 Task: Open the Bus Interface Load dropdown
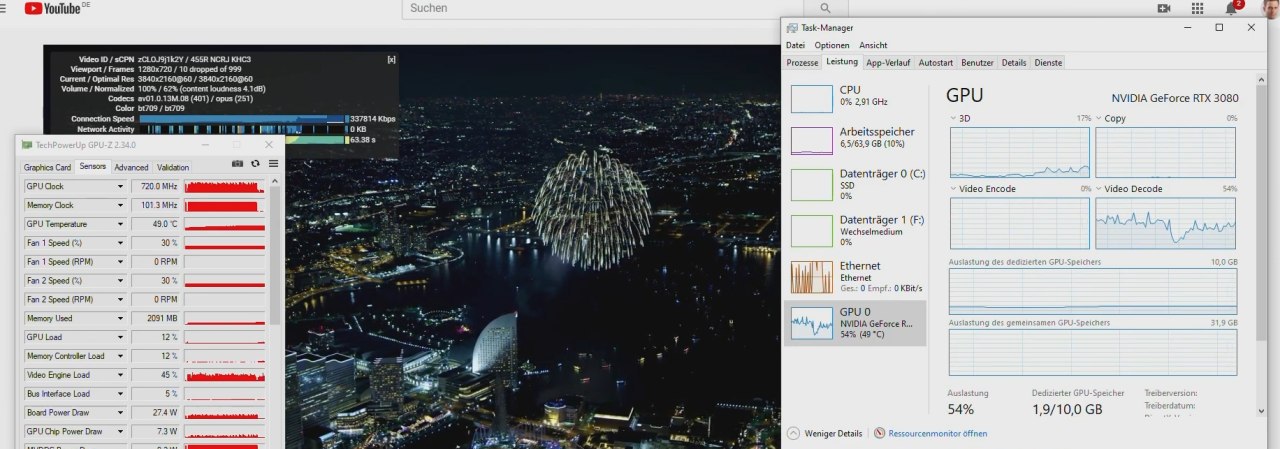coord(120,393)
